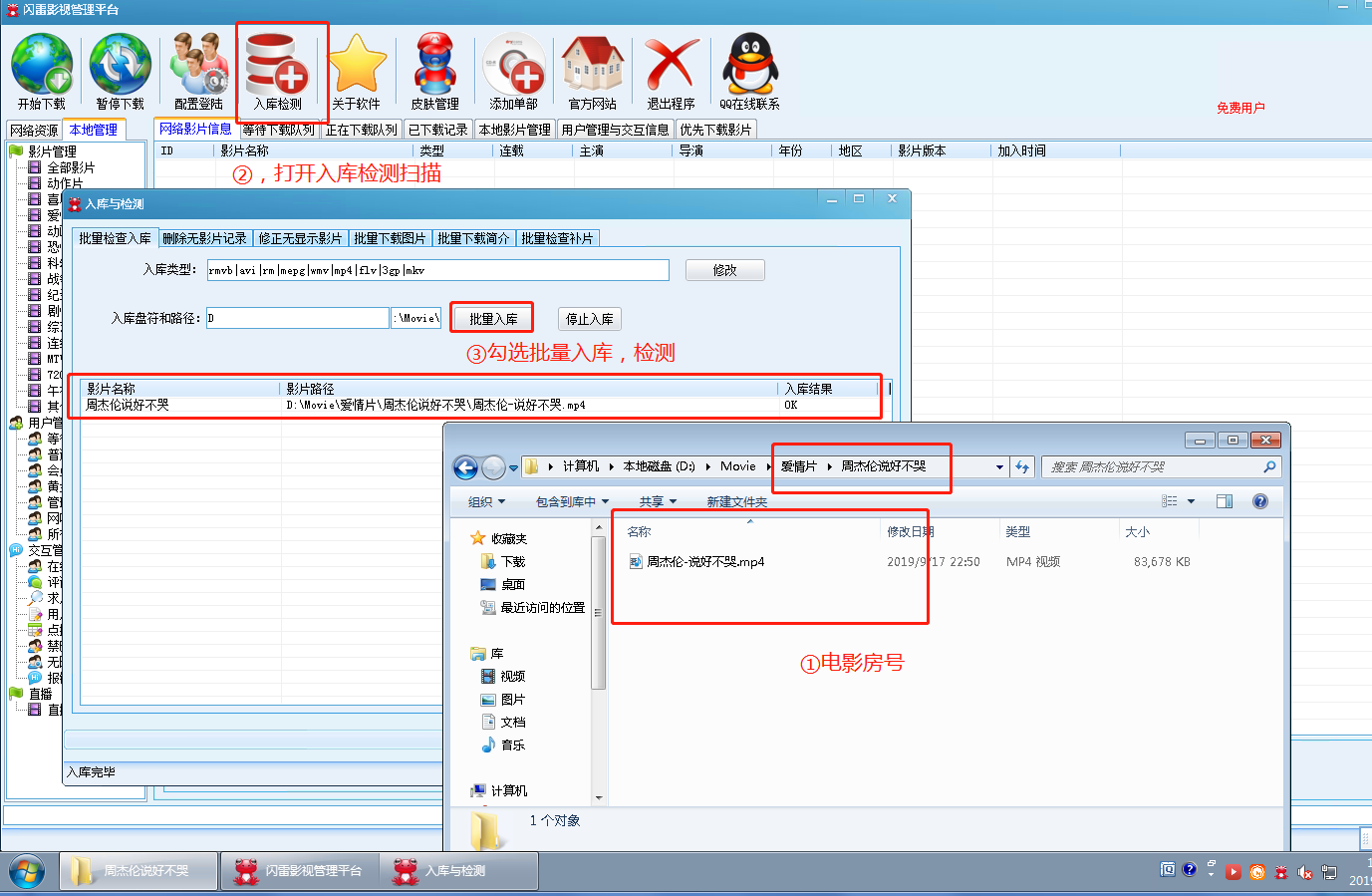Click the 关于软件 star icon
The height and width of the screenshot is (896, 1372).
(356, 66)
